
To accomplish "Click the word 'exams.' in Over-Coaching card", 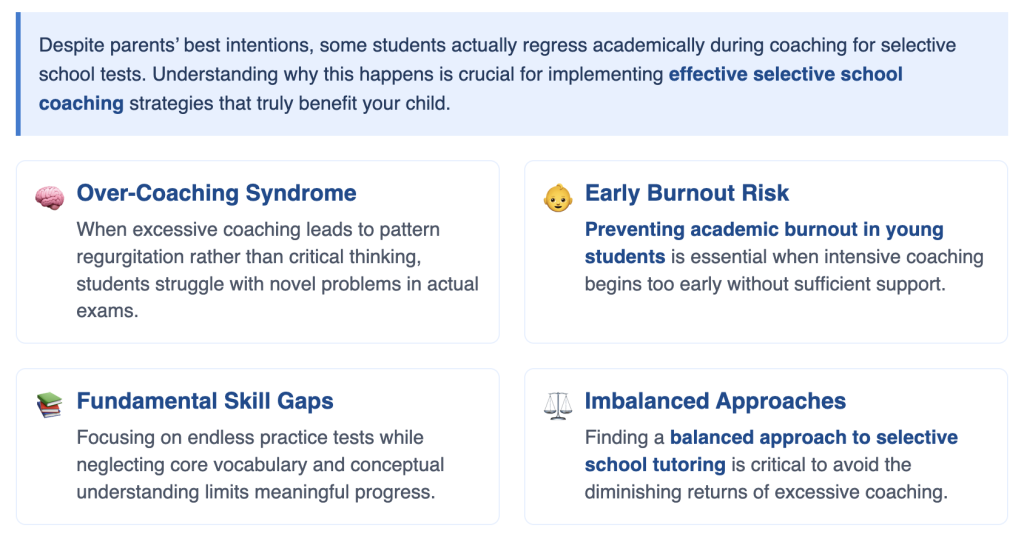I will 107,311.
